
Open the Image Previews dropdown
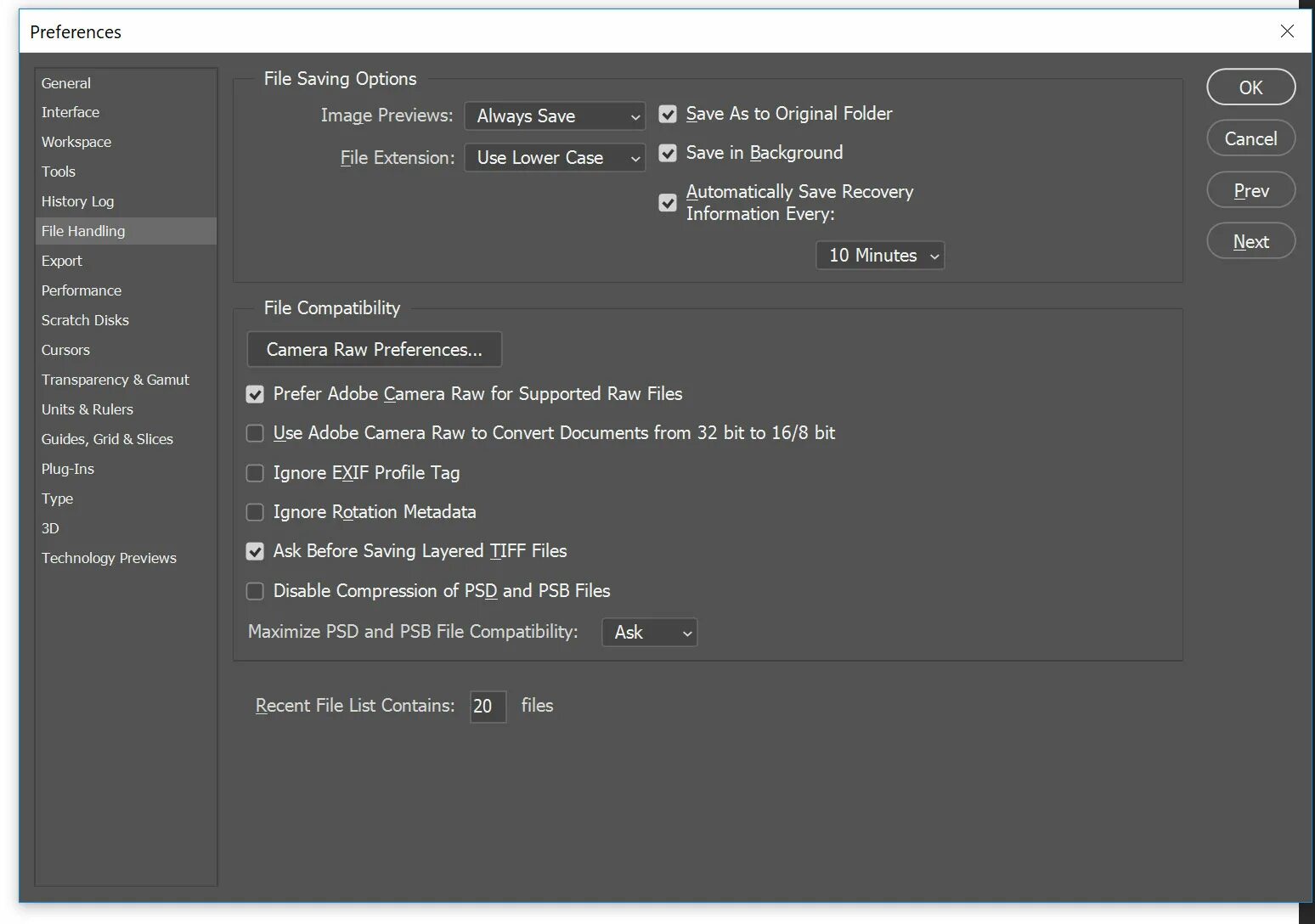pyautogui.click(x=555, y=116)
